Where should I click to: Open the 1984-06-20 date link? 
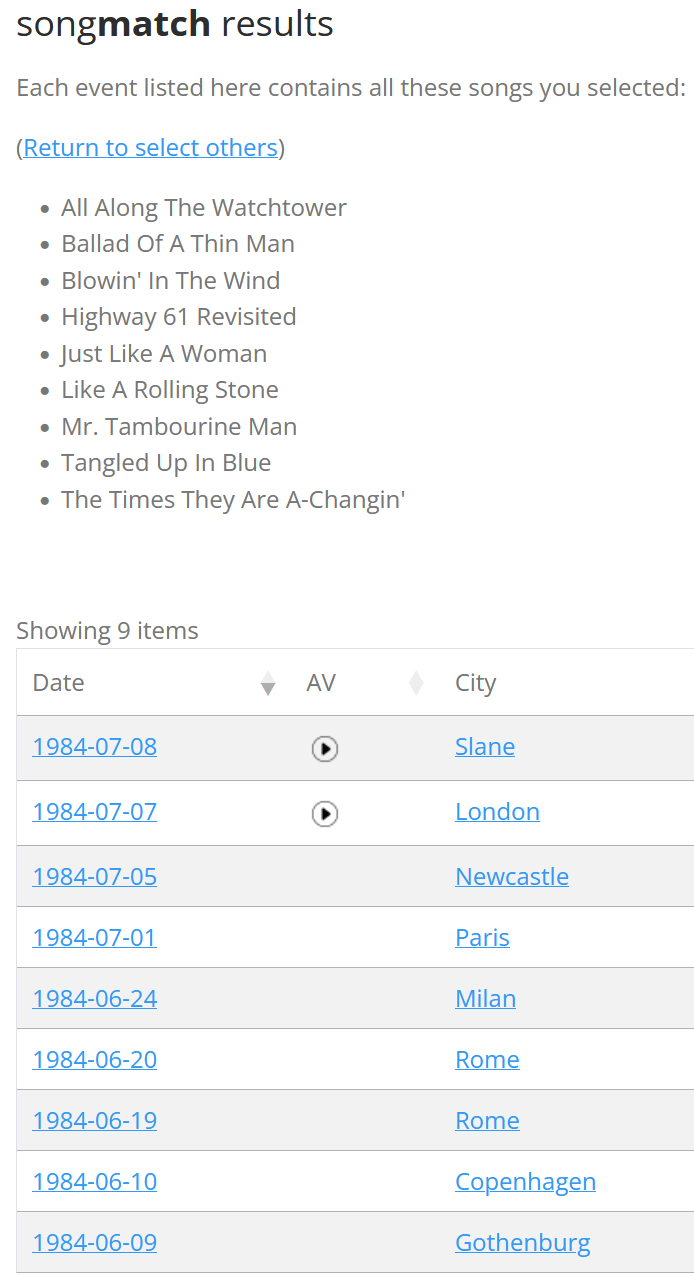95,1060
